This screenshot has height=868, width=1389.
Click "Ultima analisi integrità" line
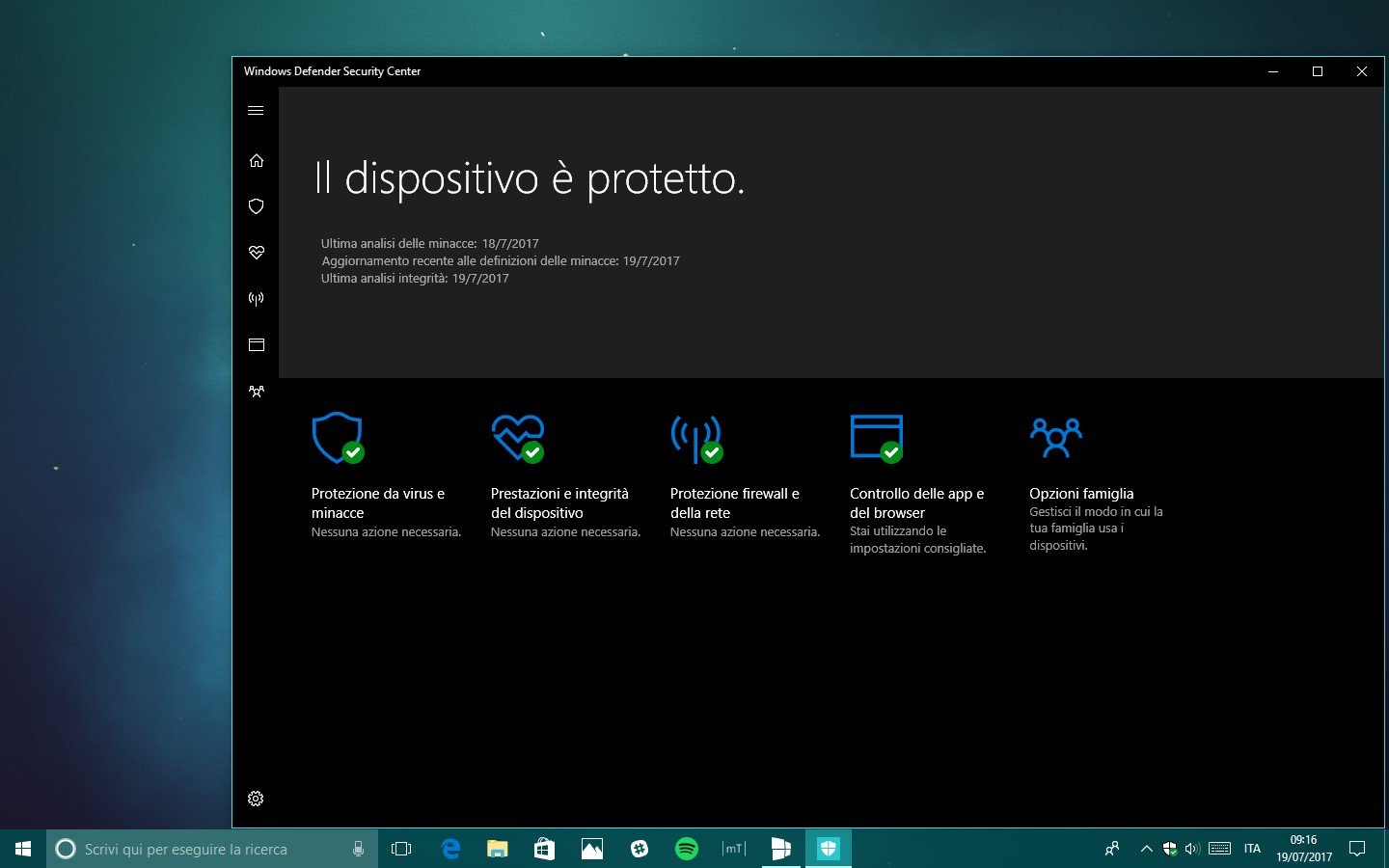(x=415, y=279)
